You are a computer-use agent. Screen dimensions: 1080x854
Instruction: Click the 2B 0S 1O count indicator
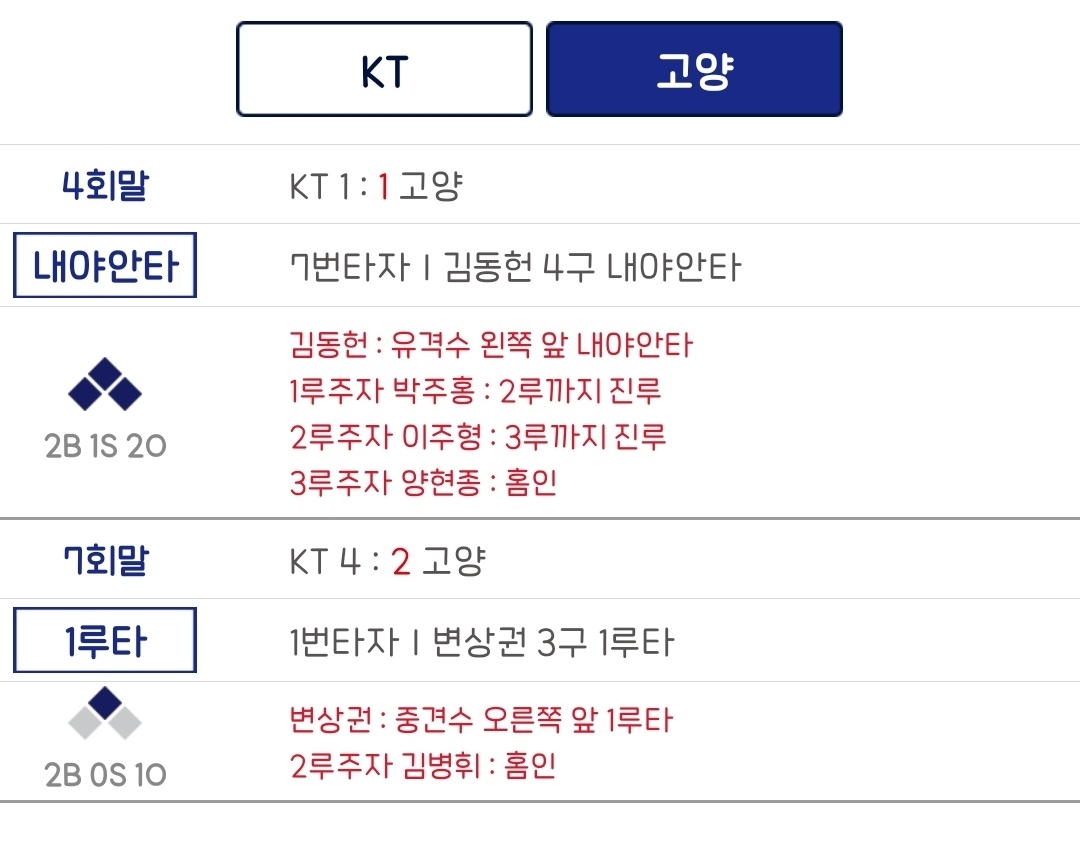point(105,775)
